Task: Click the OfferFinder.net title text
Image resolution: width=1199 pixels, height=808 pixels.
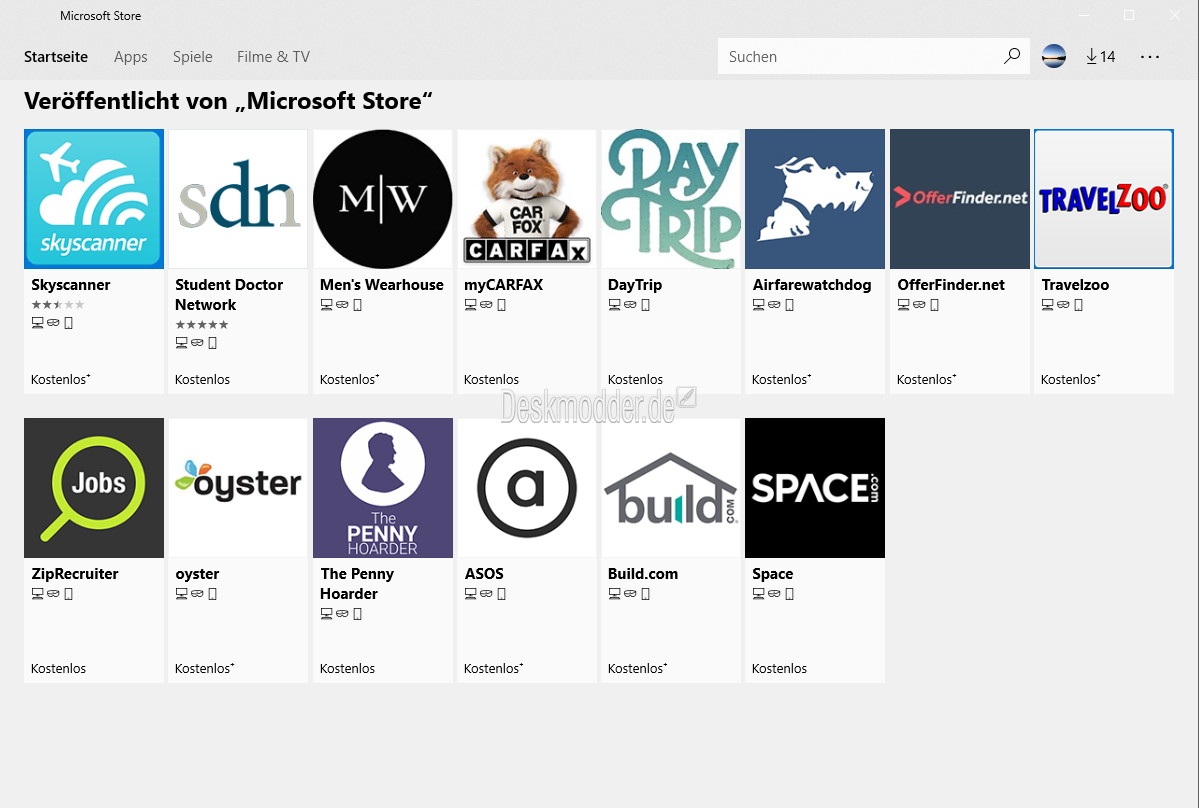Action: click(950, 284)
